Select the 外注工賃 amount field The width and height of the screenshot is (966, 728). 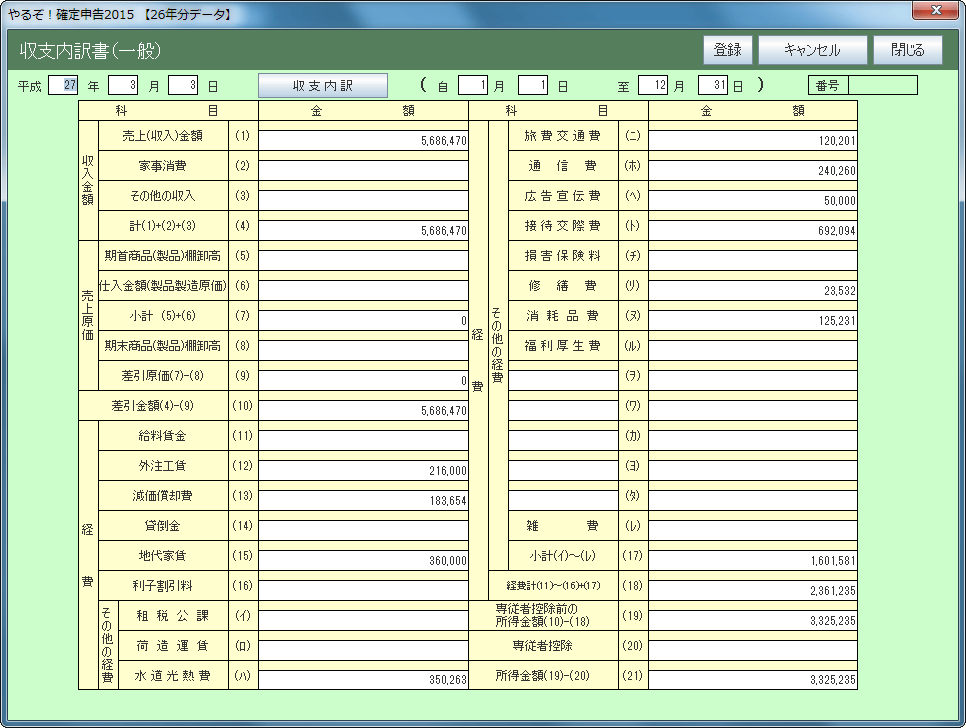[363, 470]
